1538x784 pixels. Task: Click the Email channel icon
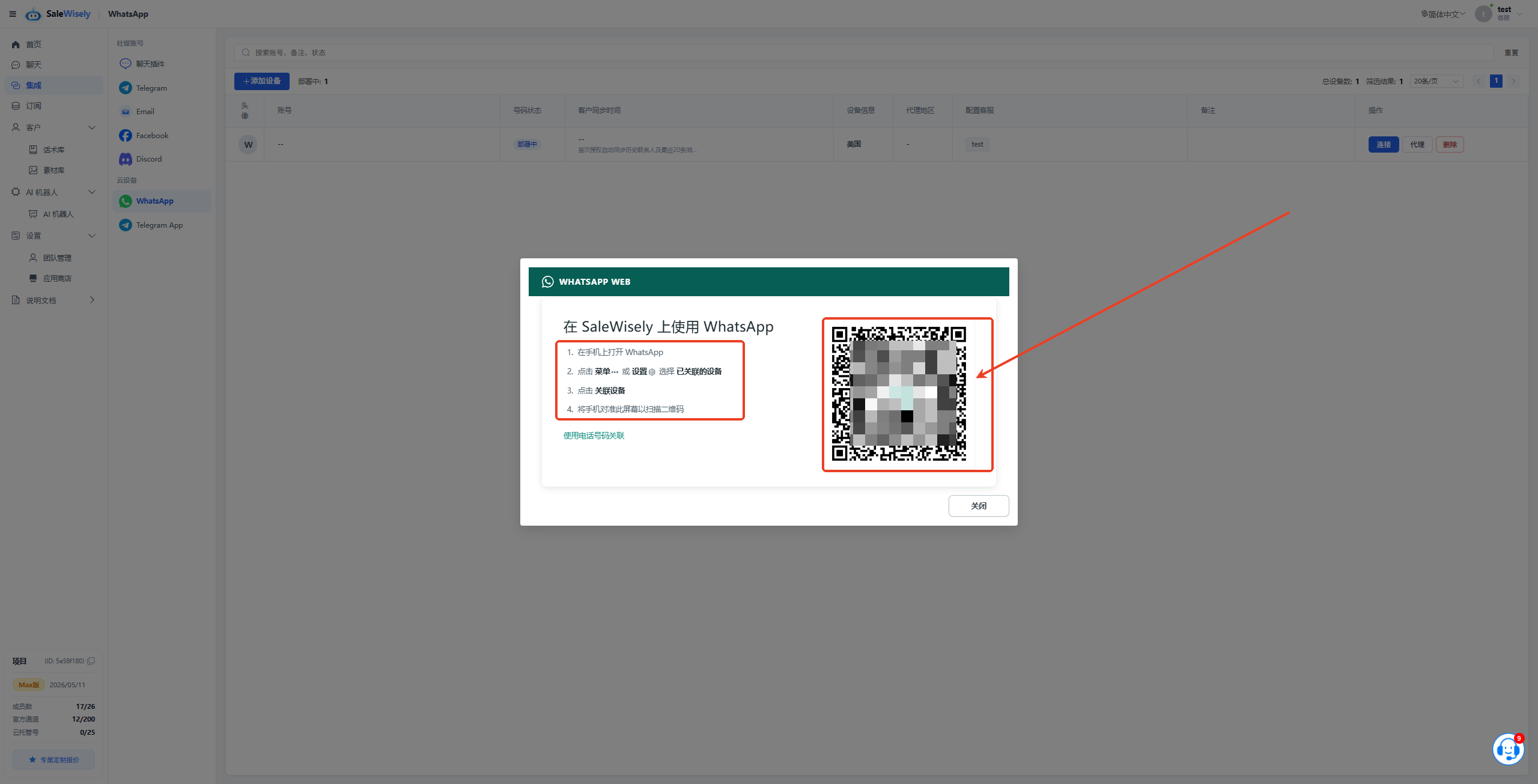125,112
